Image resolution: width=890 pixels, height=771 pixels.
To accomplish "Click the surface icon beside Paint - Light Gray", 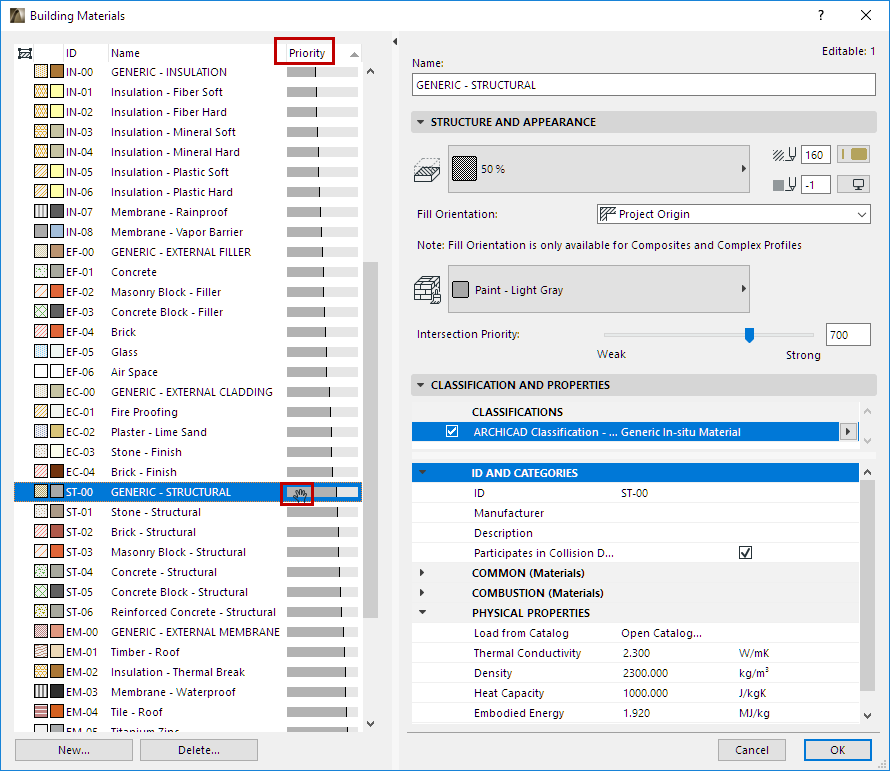I will [427, 290].
